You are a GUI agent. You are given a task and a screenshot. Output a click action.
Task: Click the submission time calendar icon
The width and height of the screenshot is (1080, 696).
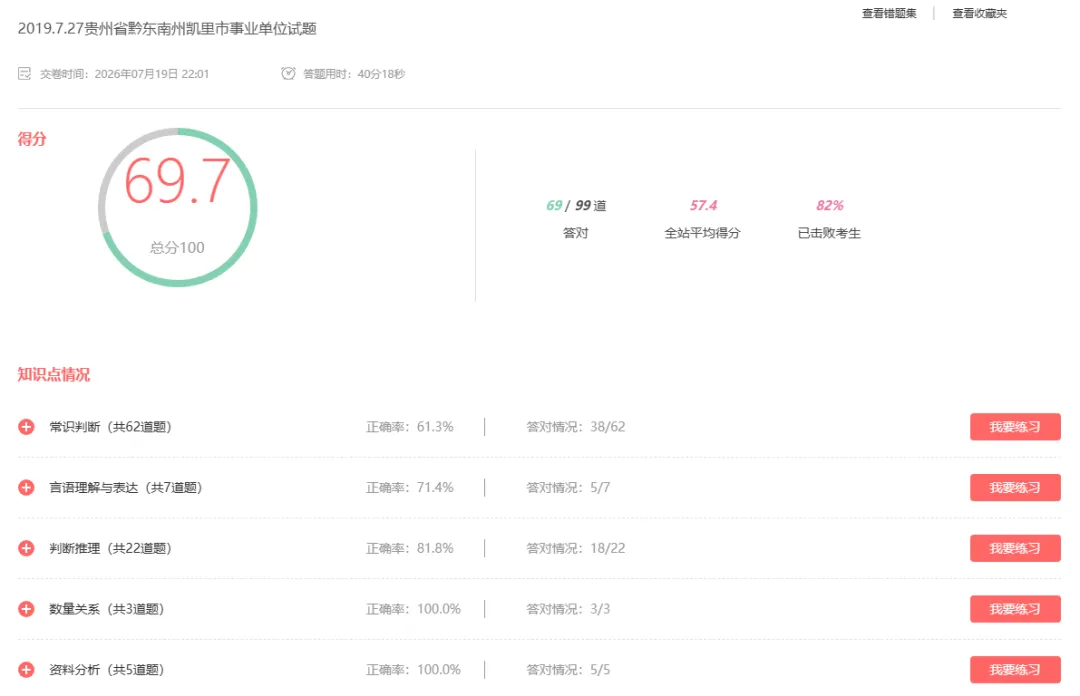pyautogui.click(x=24, y=74)
